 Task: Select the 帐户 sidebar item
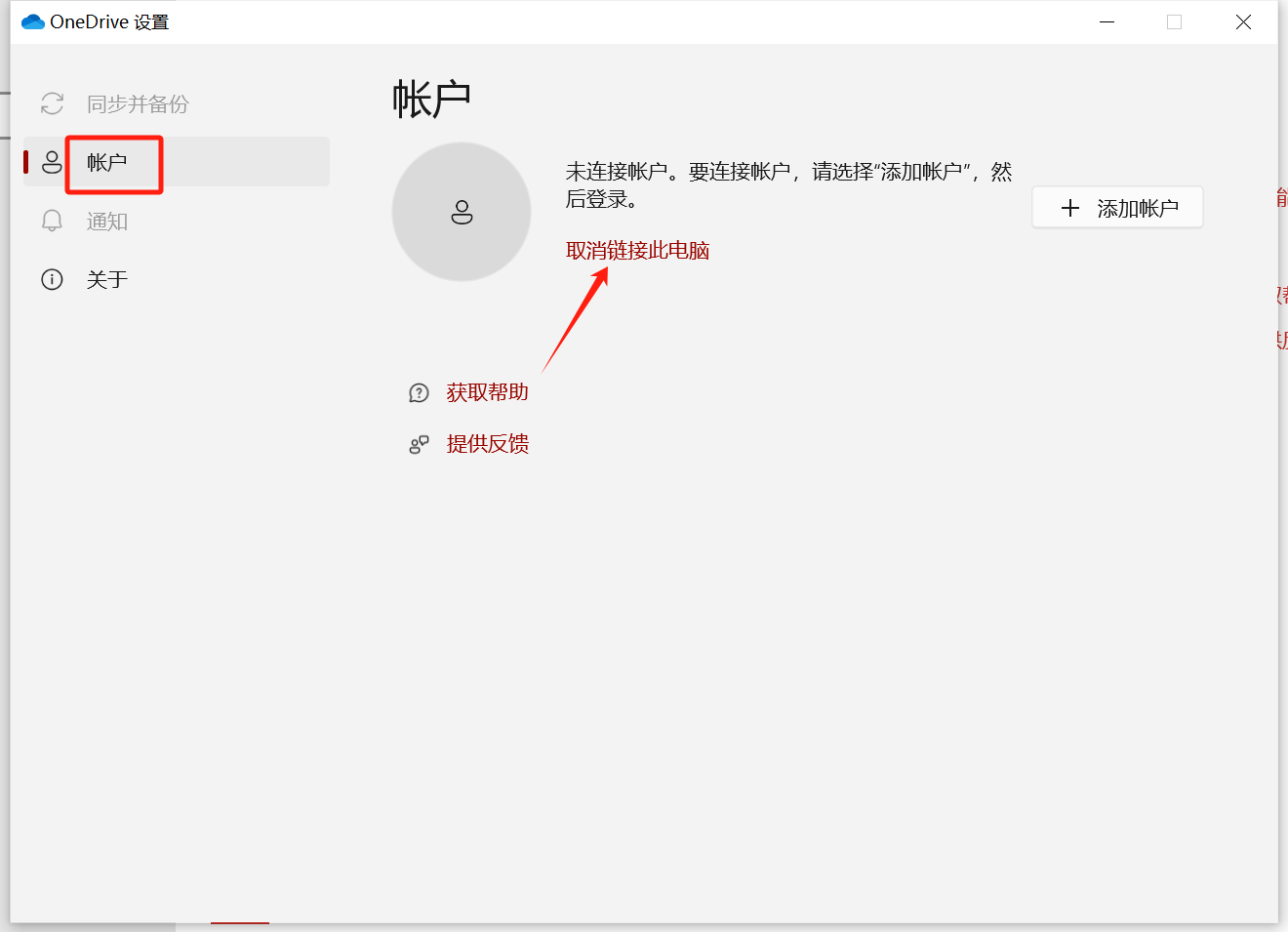coord(177,162)
